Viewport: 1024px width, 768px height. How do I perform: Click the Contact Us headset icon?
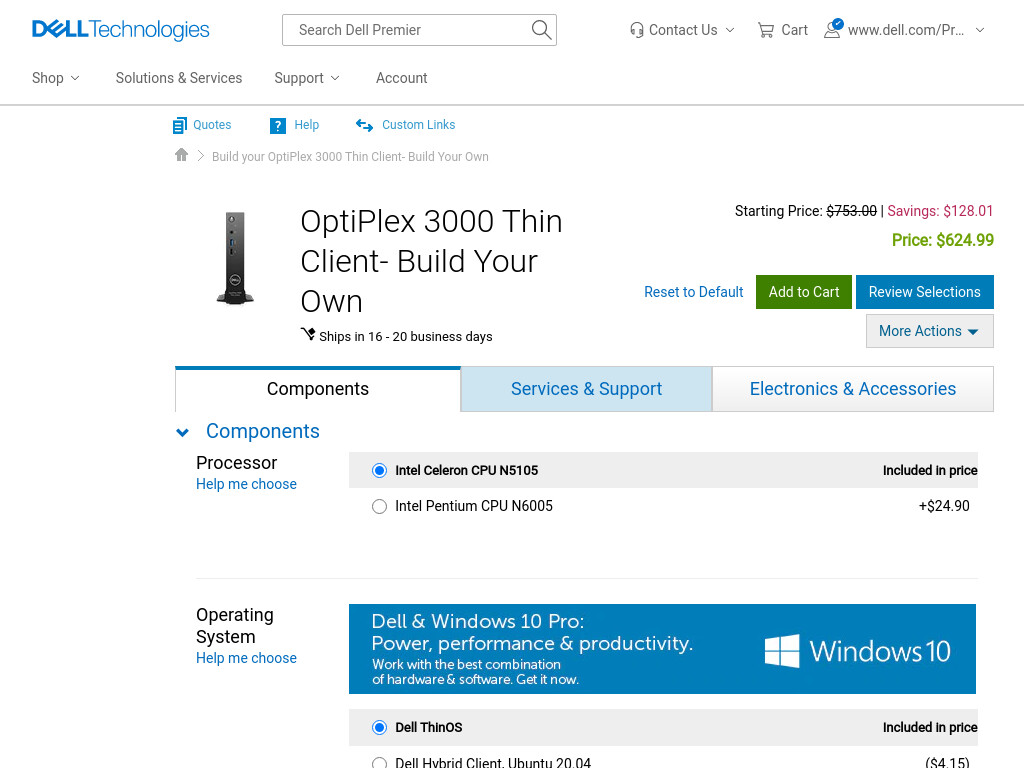636,30
